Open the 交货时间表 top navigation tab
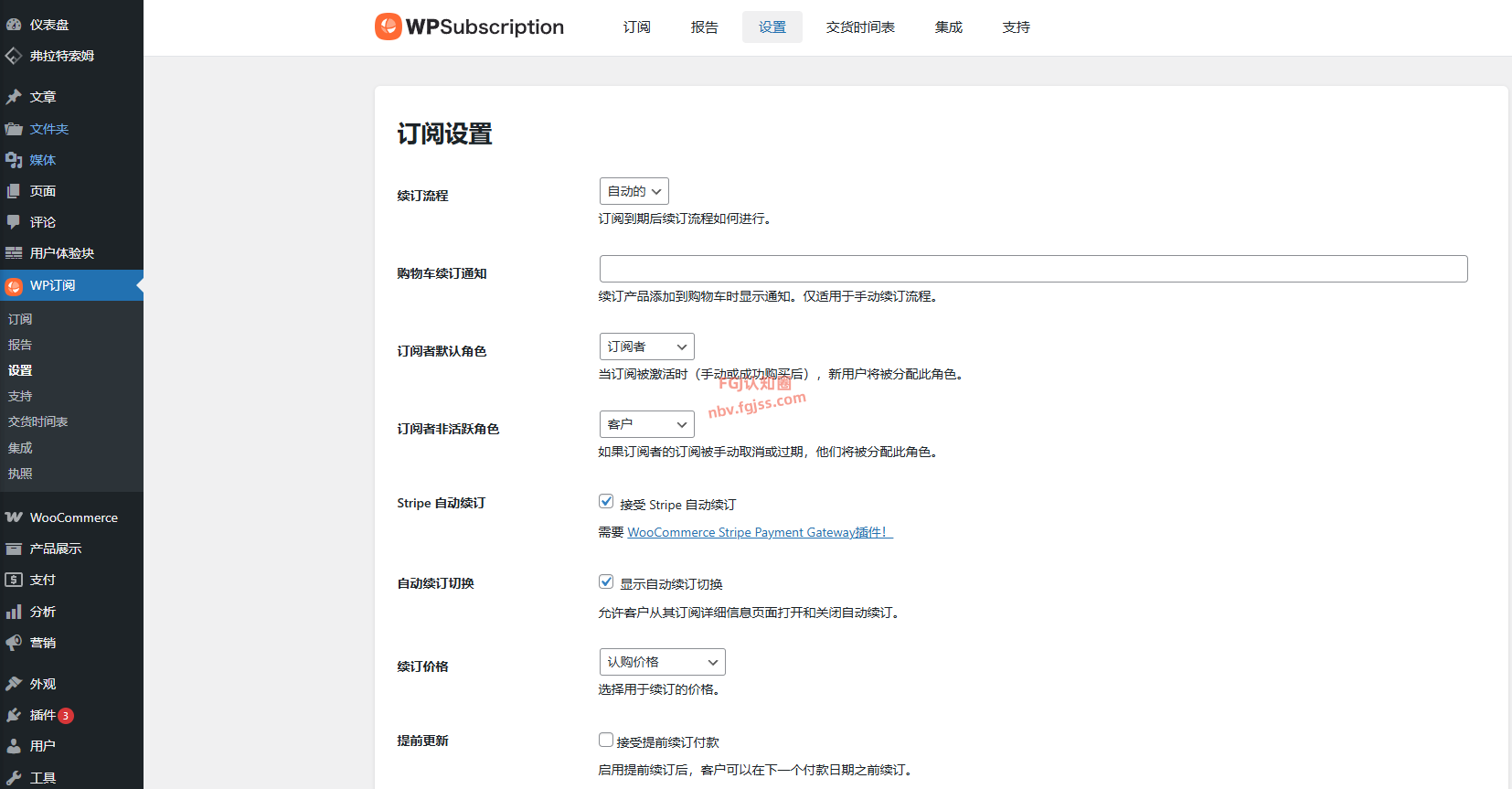Screen dimensions: 1512x789 860,27
